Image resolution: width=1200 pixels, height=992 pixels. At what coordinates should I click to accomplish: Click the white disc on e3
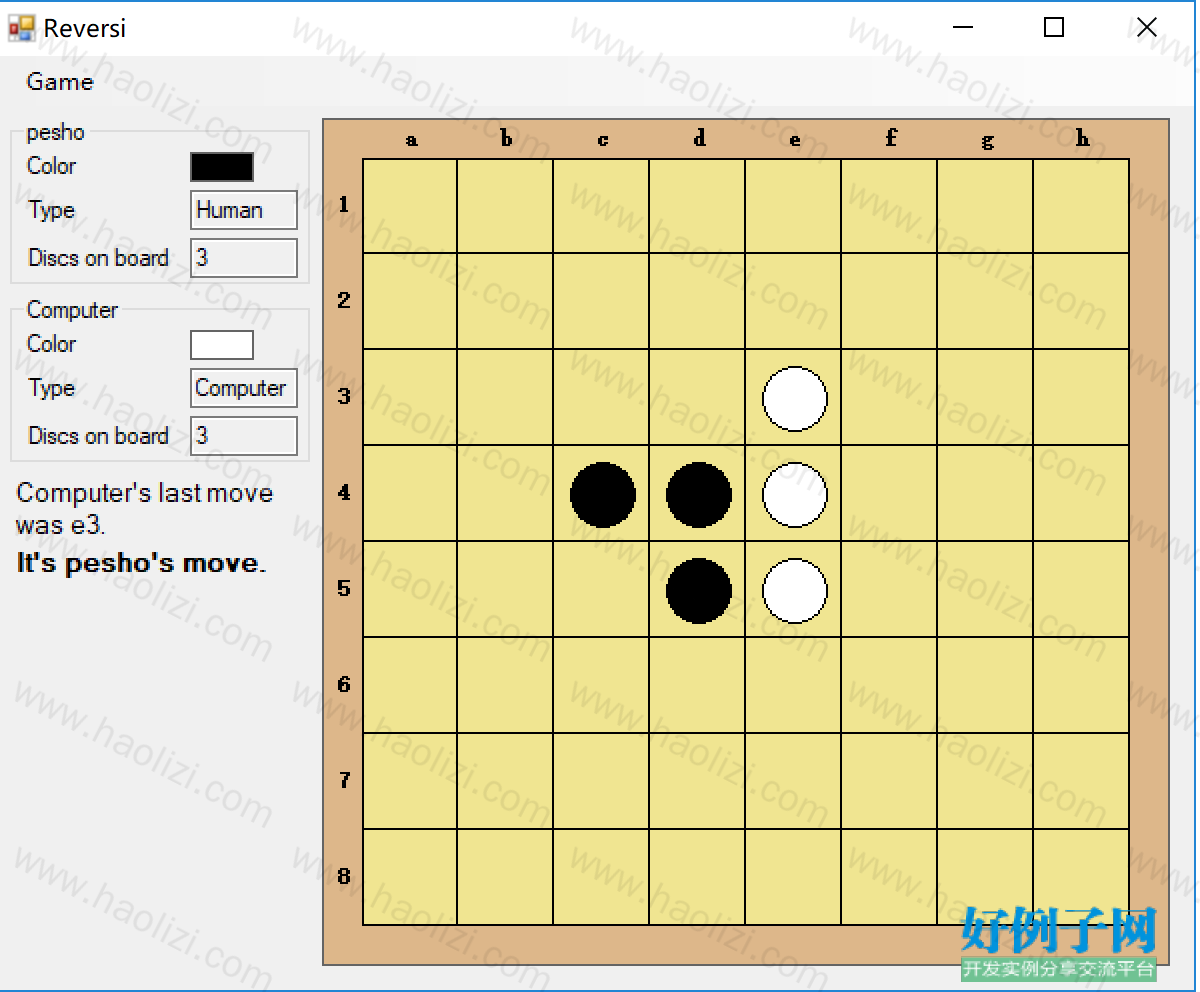(795, 398)
